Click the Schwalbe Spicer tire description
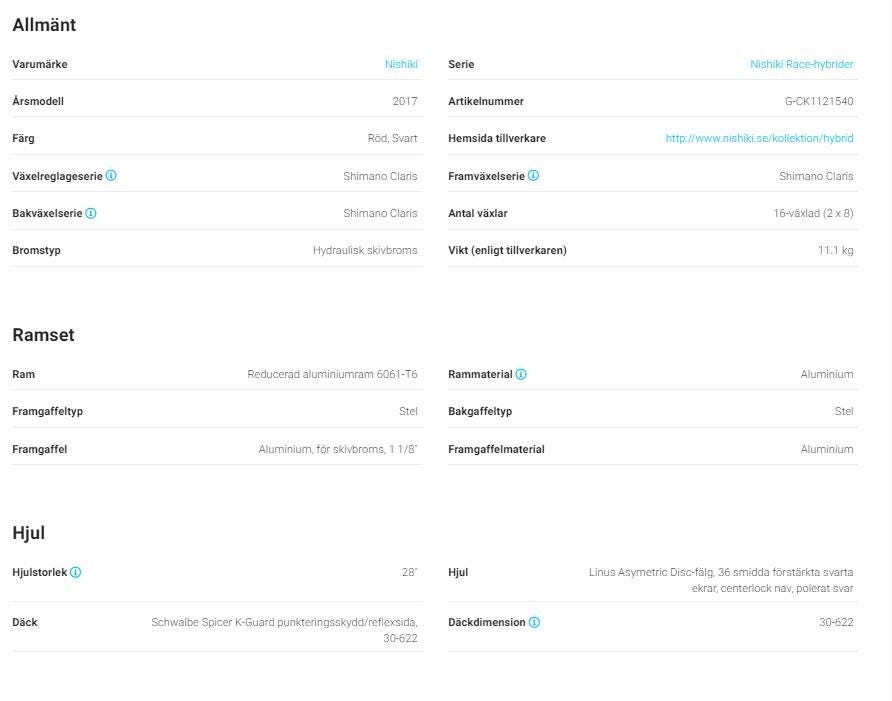This screenshot has height=701, width=892. click(x=284, y=629)
